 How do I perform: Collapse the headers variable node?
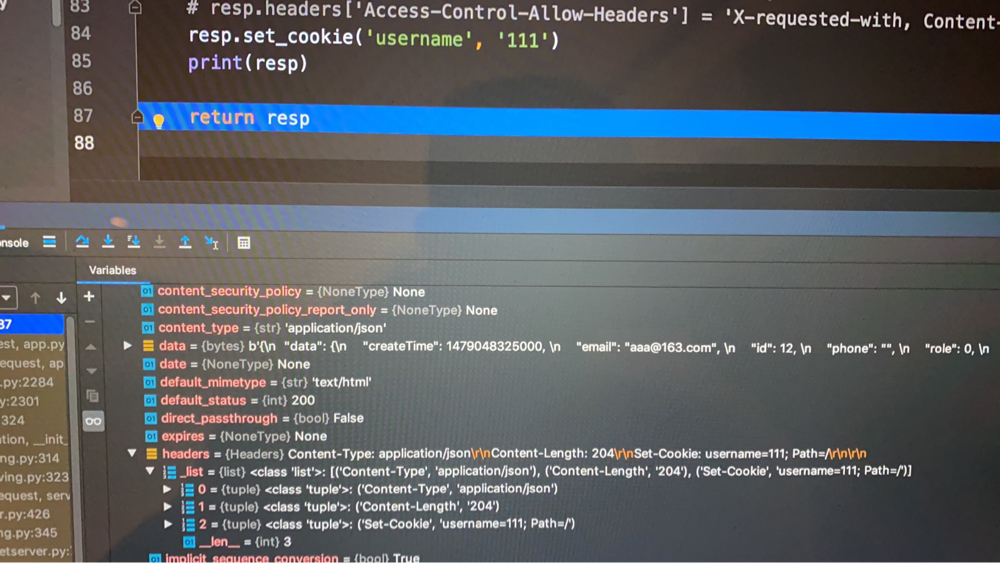(132, 453)
